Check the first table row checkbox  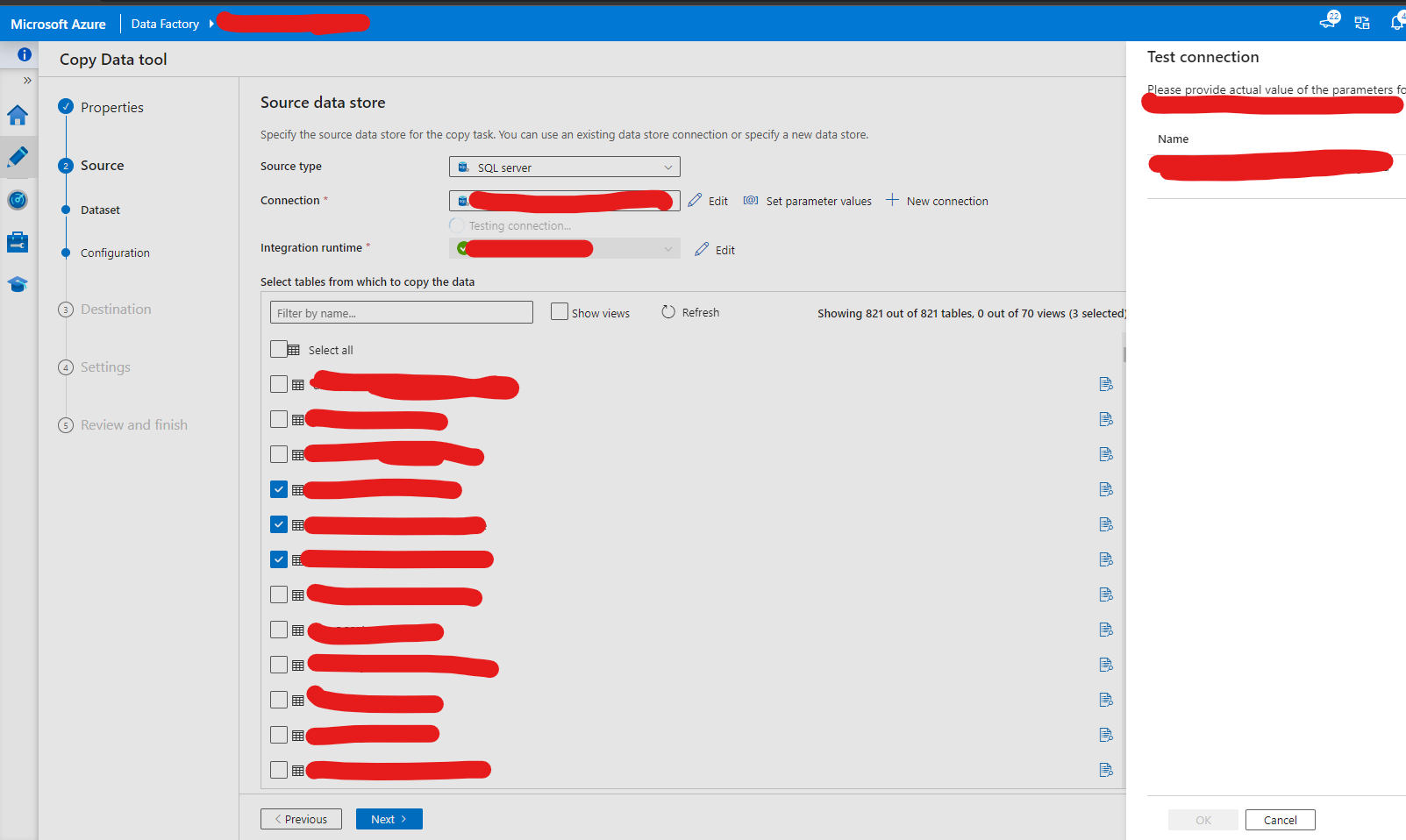(279, 384)
